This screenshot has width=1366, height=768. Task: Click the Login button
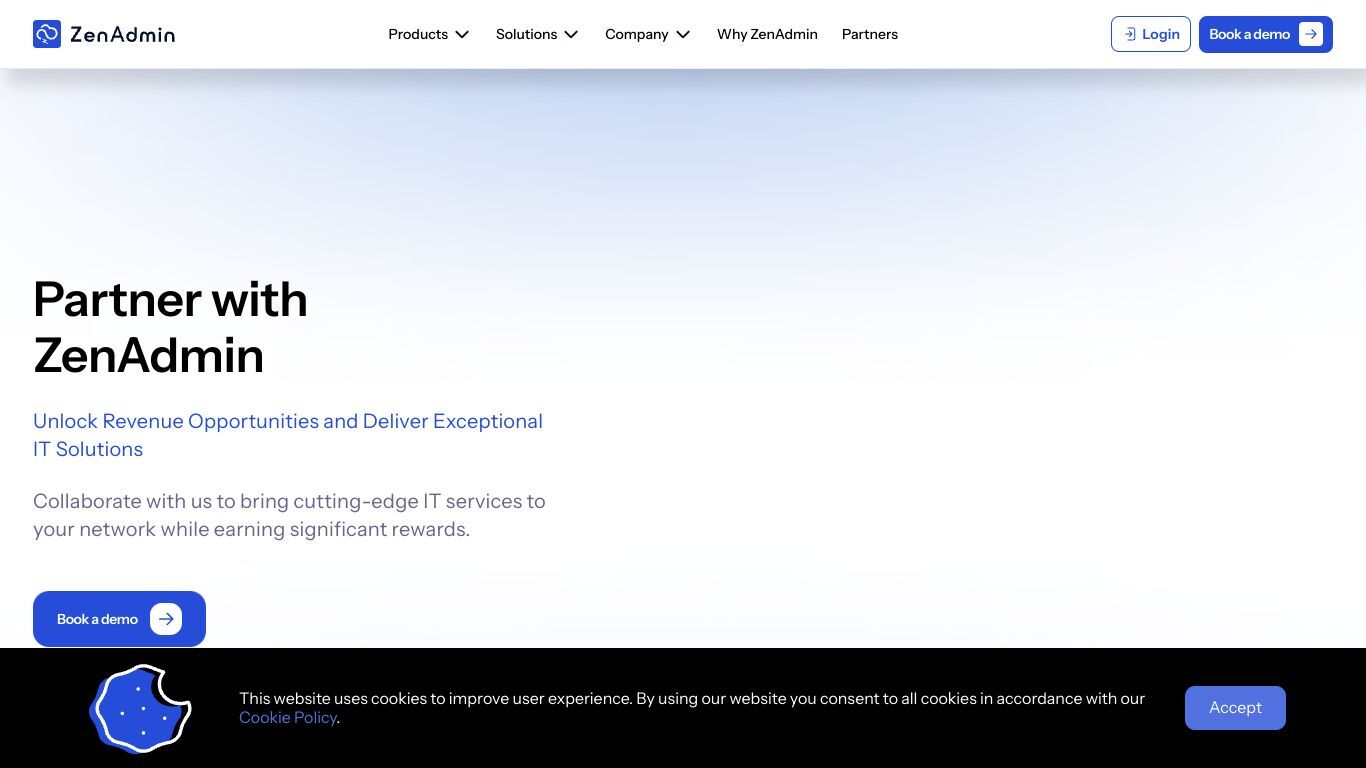point(1151,34)
